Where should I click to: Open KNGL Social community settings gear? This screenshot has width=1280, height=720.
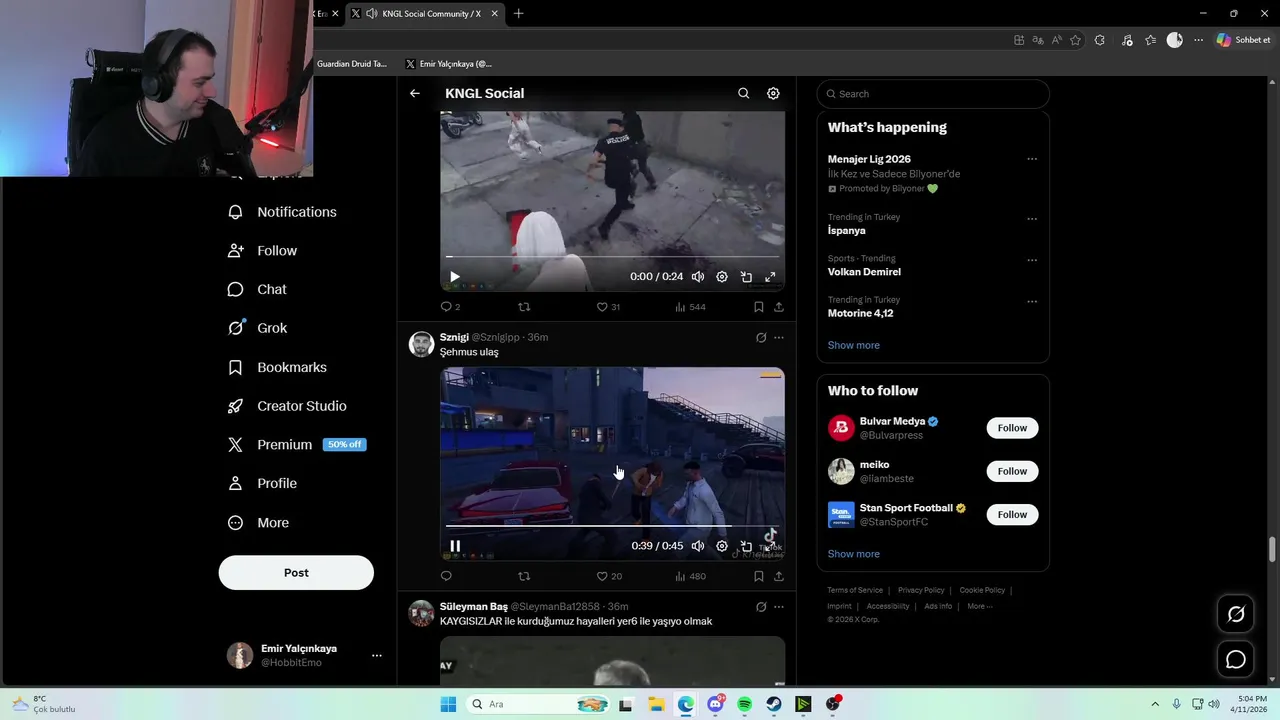click(x=773, y=93)
